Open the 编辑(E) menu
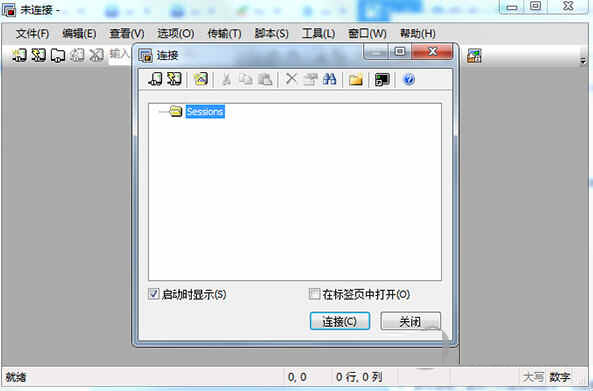This screenshot has width=593, height=391. click(79, 34)
